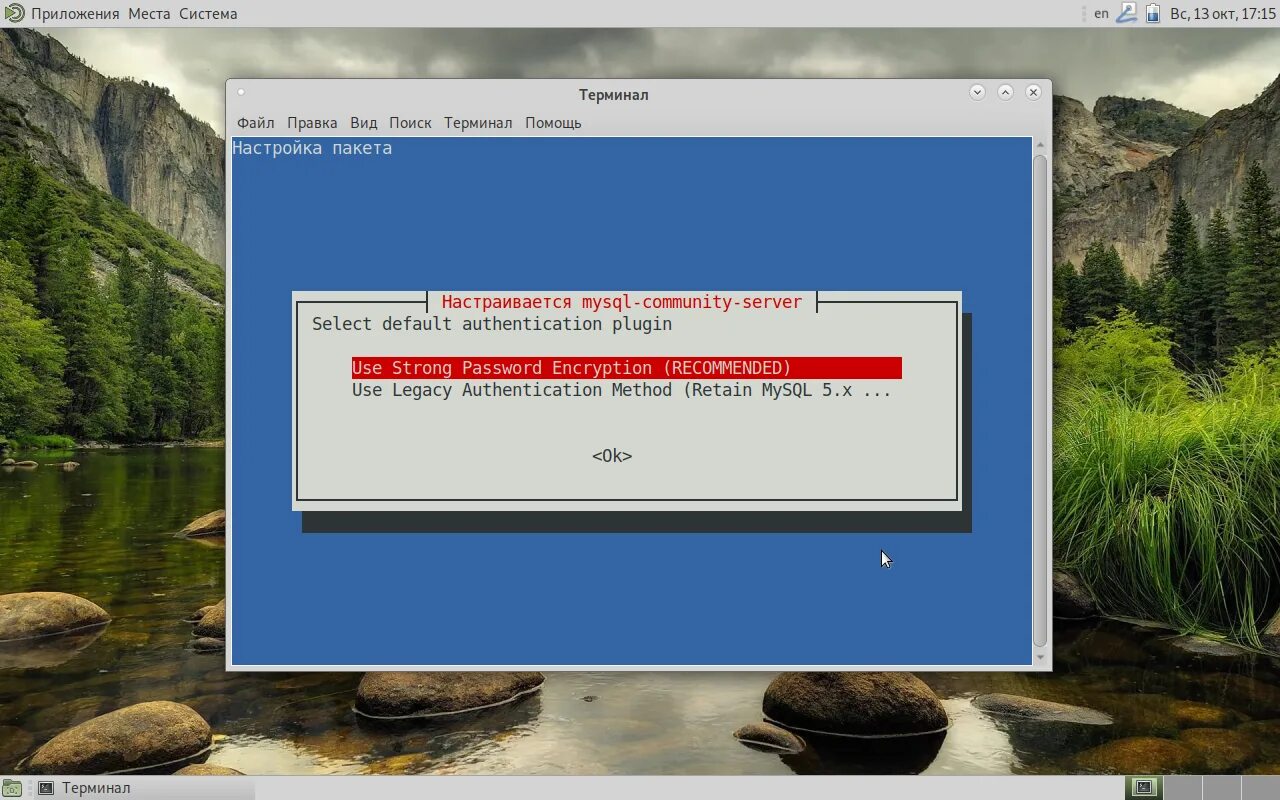
Task: Select "Use Strong Password Encryption (RECOMMENDED)"
Action: pos(572,367)
